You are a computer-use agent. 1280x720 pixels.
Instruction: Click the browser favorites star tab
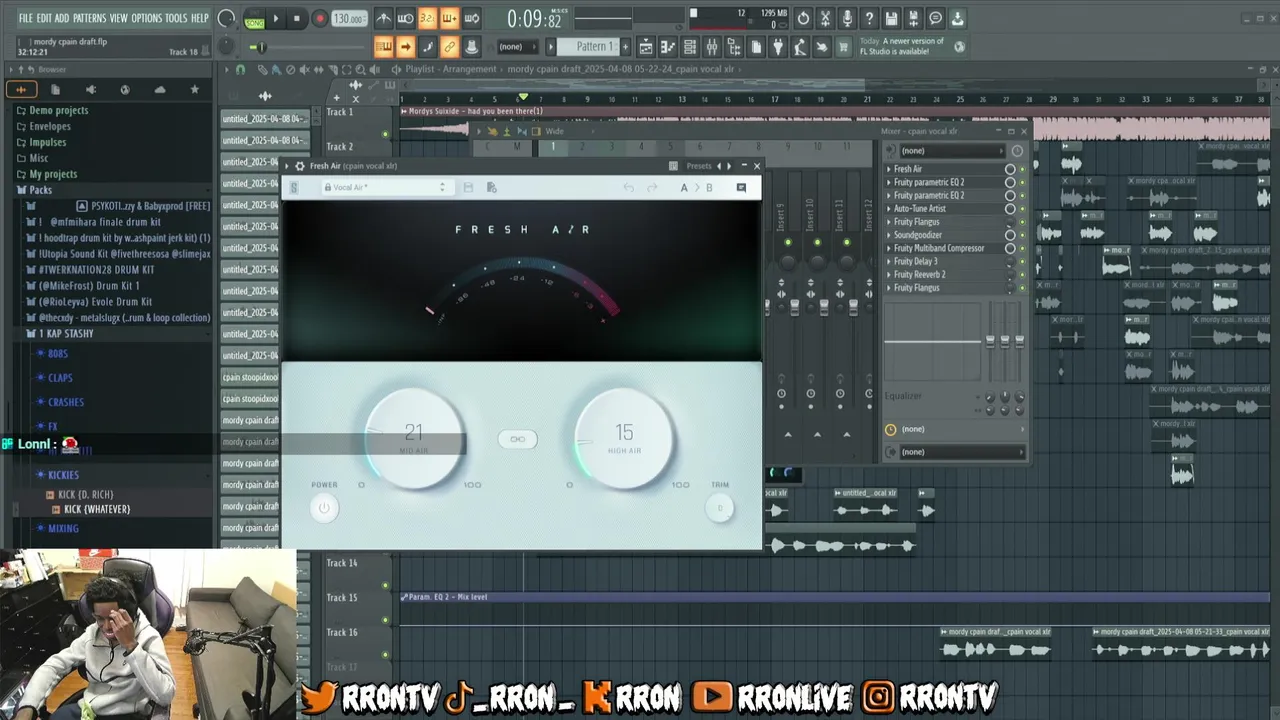pos(194,89)
